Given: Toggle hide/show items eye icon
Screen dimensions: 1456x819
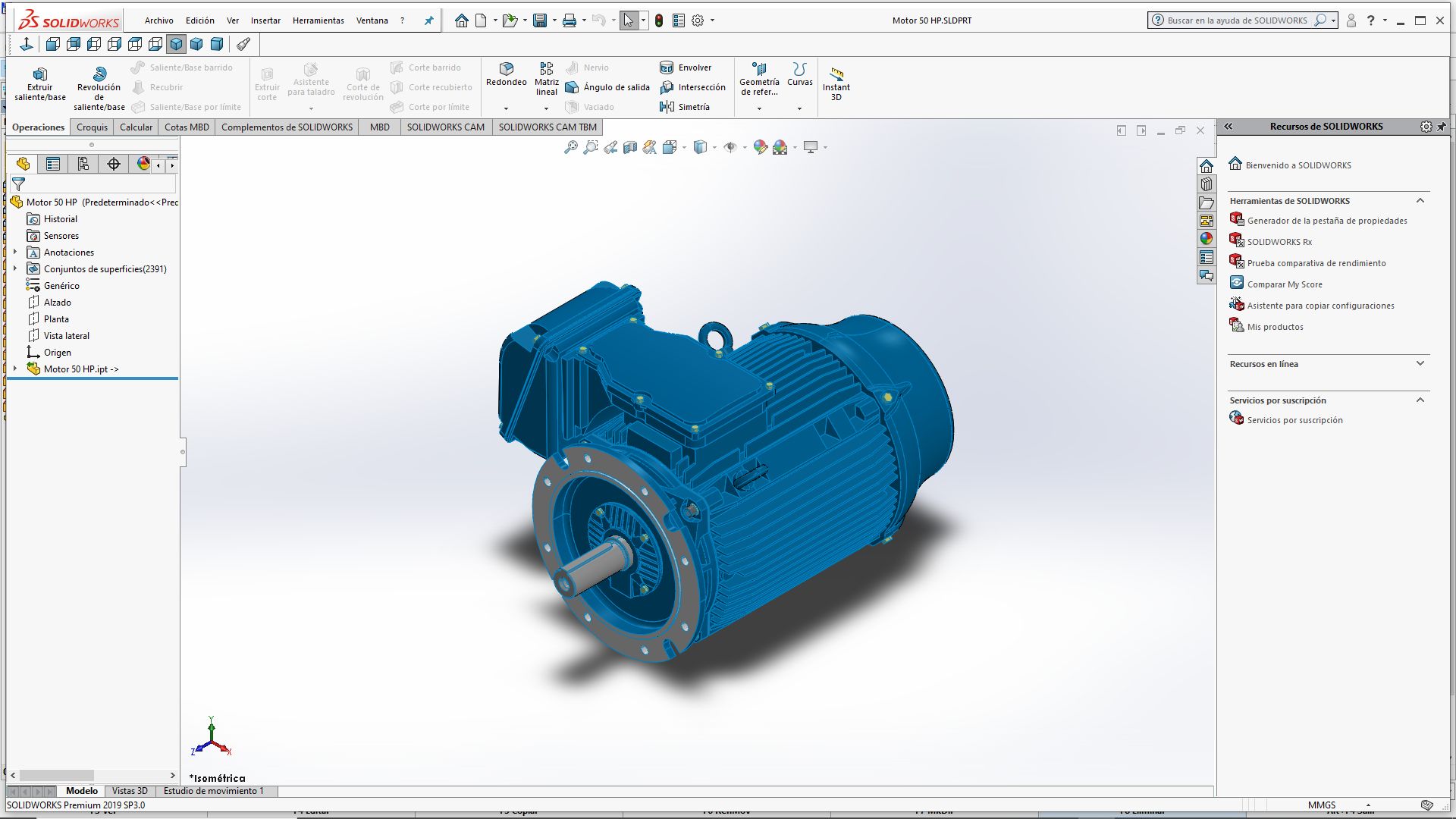Looking at the screenshot, I should (x=730, y=147).
